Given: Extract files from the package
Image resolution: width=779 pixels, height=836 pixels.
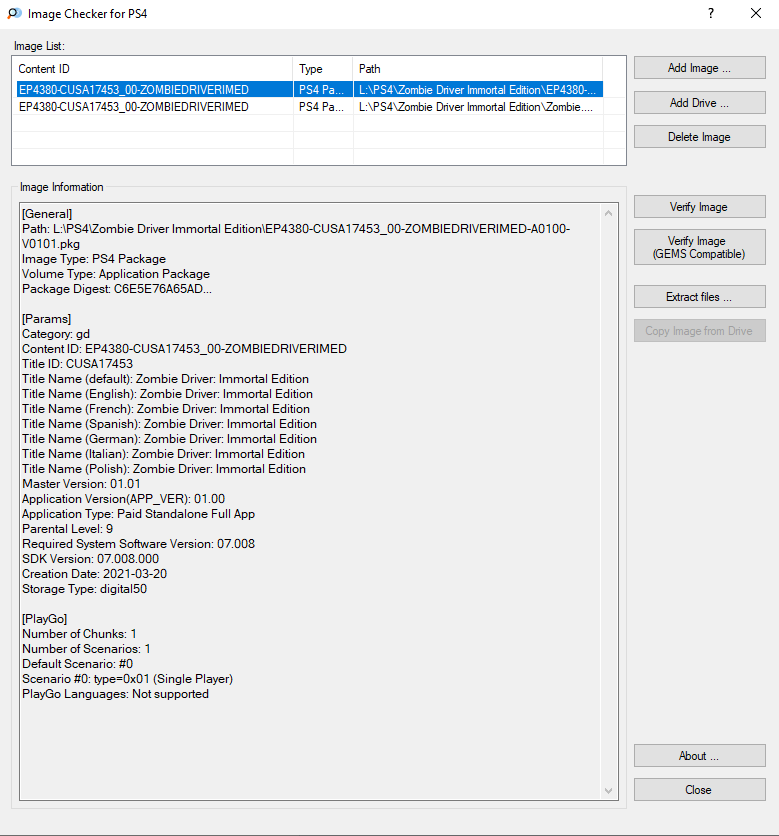Looking at the screenshot, I should coord(699,296).
